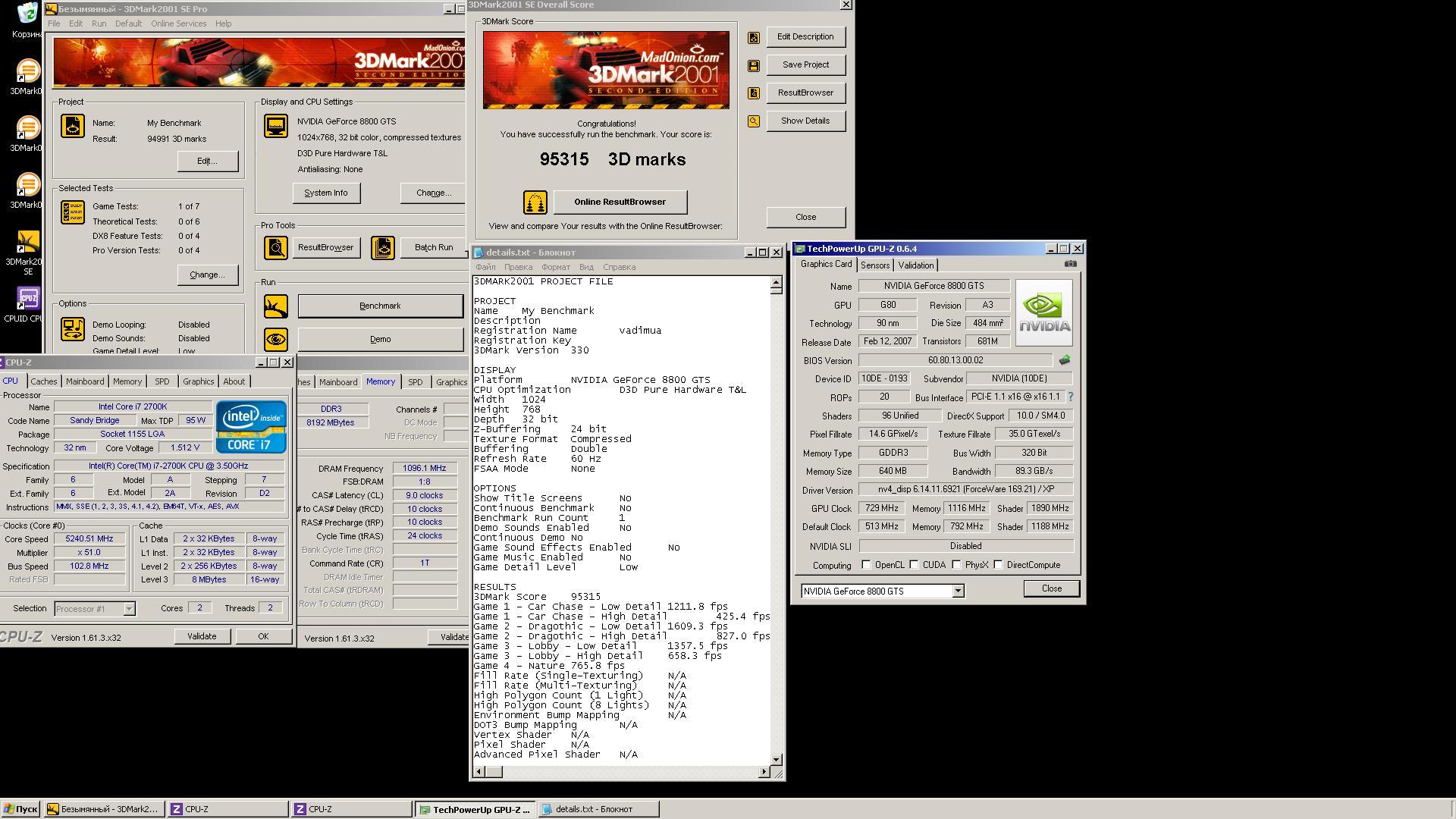
Task: Click the Batch Run button
Action: click(x=433, y=248)
